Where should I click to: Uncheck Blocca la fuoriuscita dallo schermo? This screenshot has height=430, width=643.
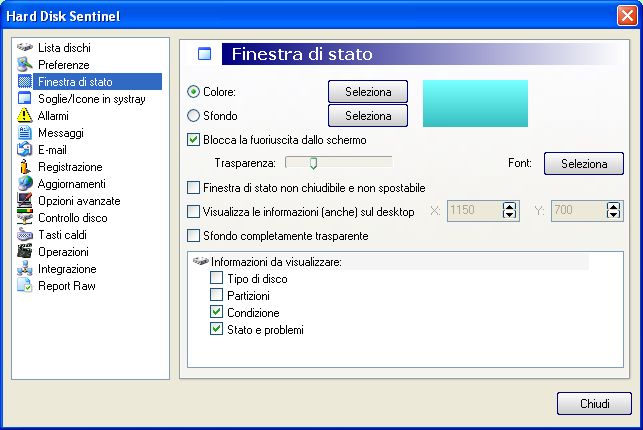tap(193, 140)
